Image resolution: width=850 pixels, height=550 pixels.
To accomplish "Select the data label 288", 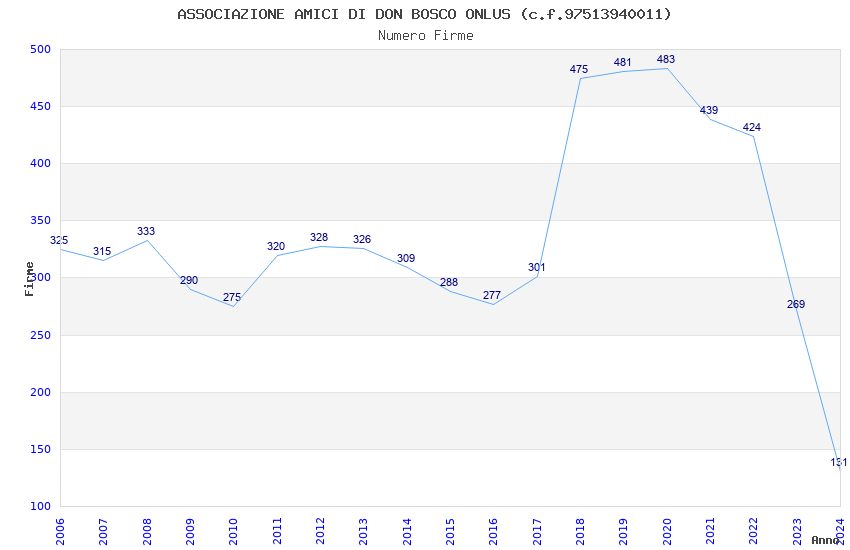I will coord(449,282).
